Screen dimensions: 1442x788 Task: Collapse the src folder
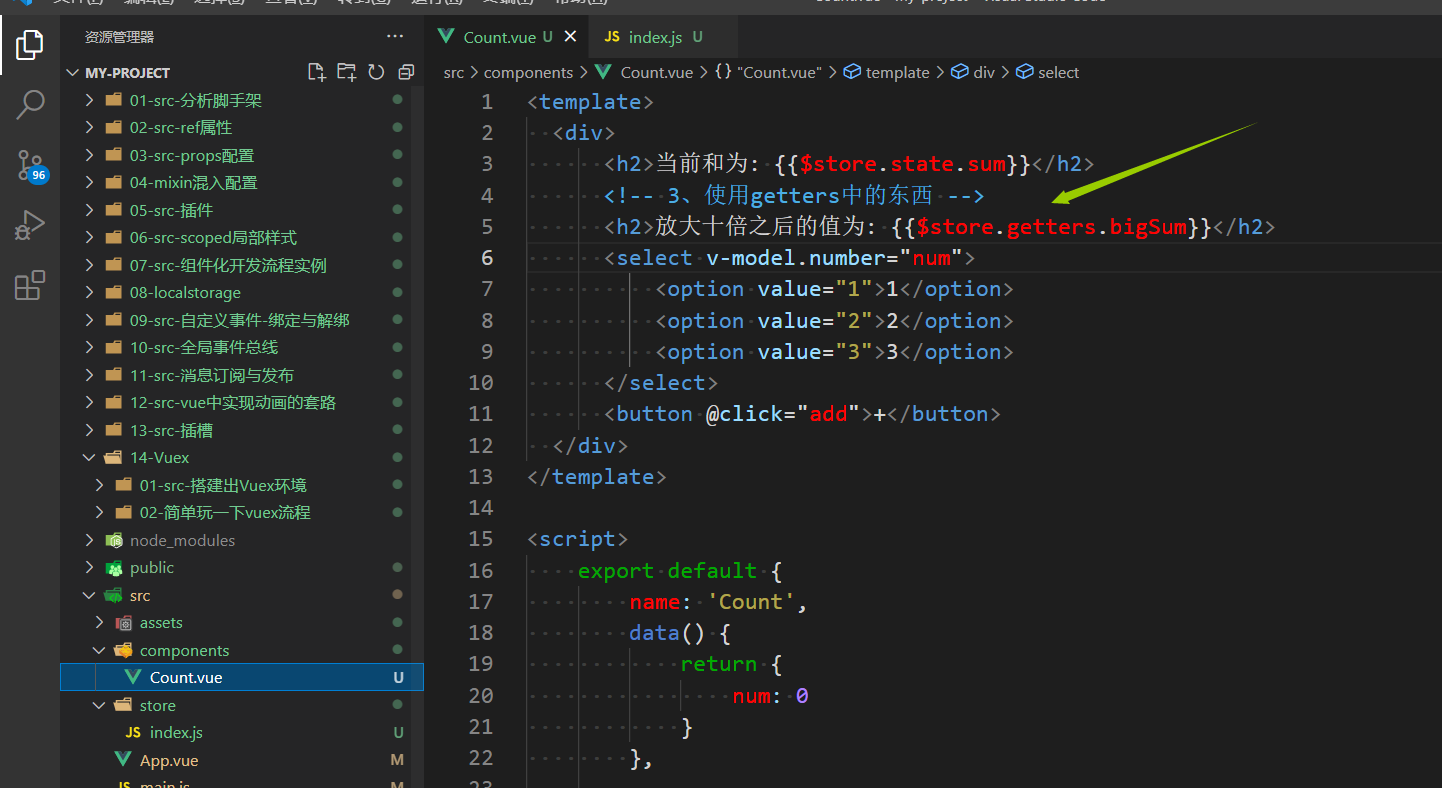pyautogui.click(x=242, y=595)
